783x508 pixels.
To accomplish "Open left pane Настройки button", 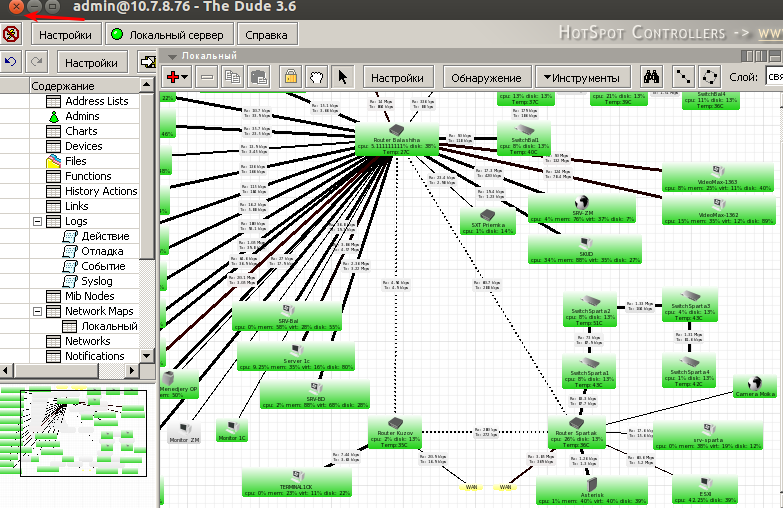I will [91, 63].
